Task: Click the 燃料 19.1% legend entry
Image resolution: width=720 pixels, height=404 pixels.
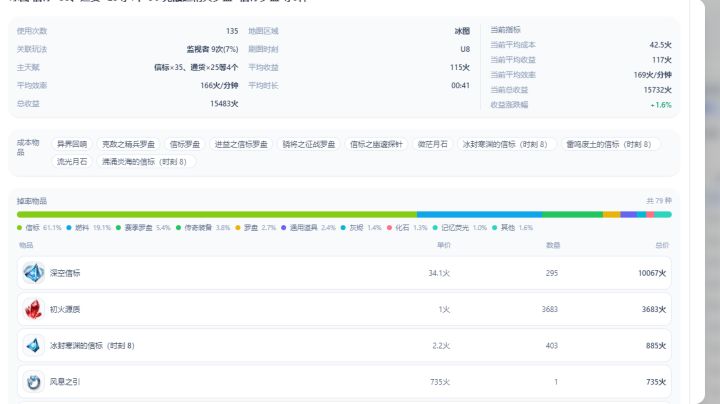Action: pyautogui.click(x=89, y=228)
